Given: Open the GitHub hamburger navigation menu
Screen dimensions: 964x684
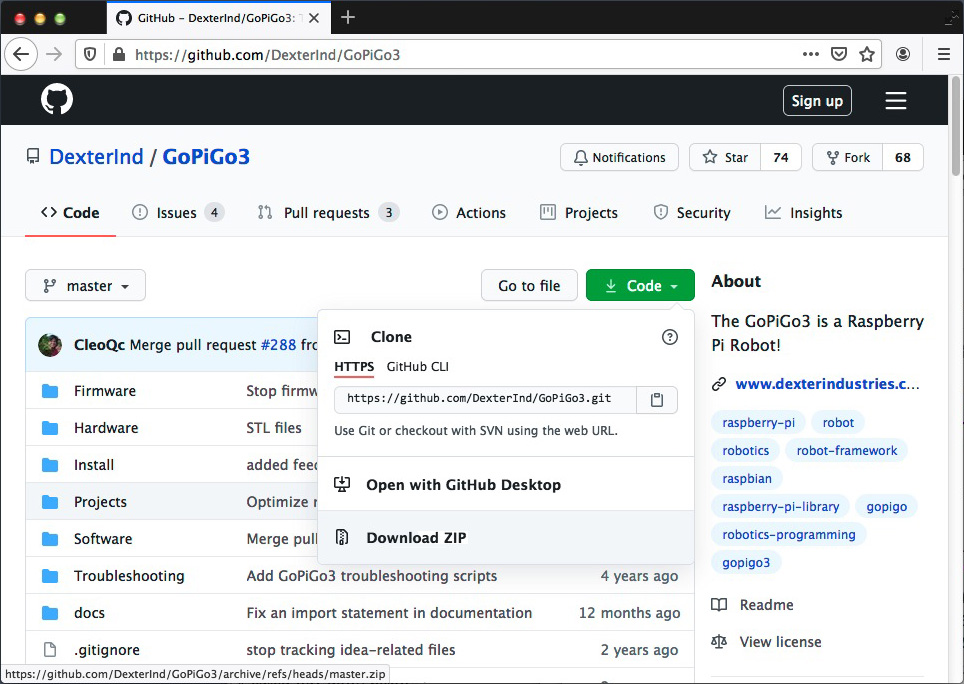Looking at the screenshot, I should (896, 100).
